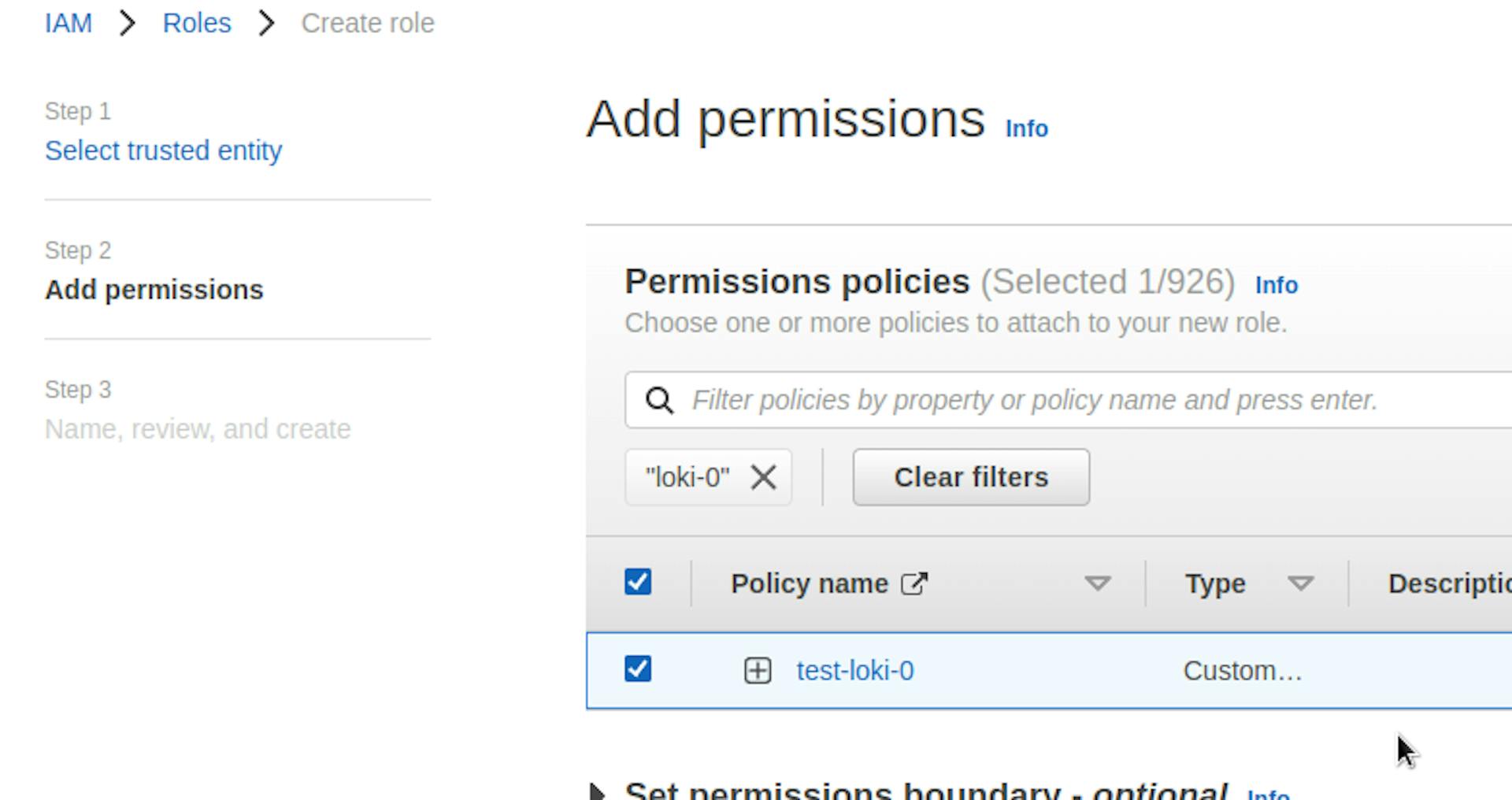Go to Step 1, Select trusted entity
The image size is (1512, 800).
(x=163, y=150)
